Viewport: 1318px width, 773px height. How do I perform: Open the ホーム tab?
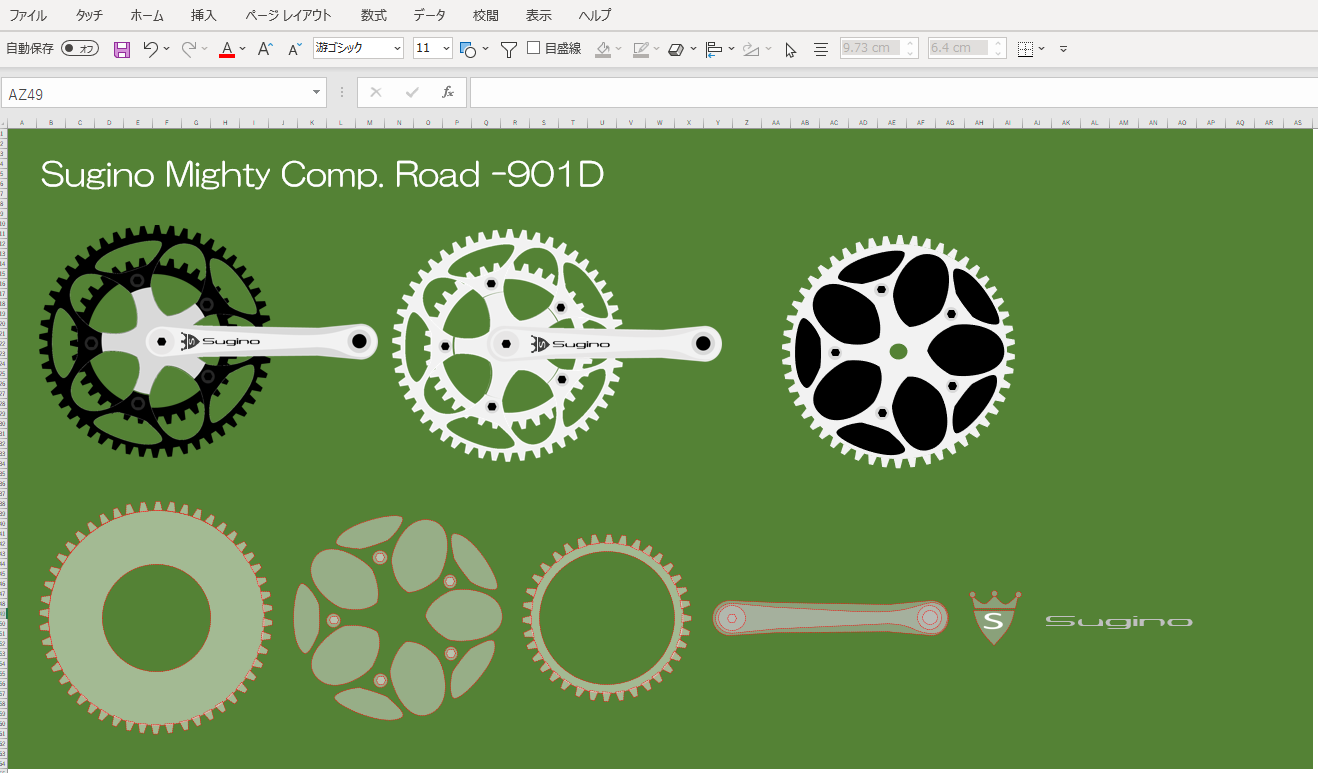147,16
